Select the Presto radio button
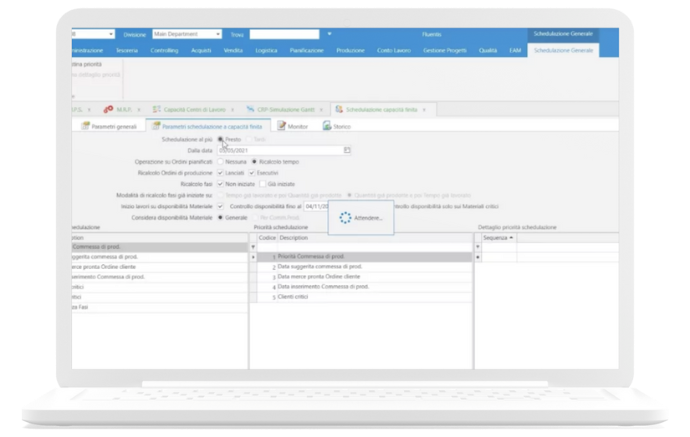This screenshot has width=690, height=437. pos(221,139)
